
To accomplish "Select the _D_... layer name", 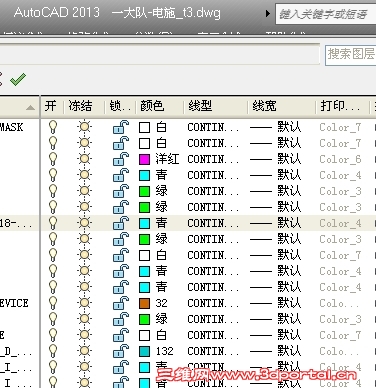I will tap(16, 351).
